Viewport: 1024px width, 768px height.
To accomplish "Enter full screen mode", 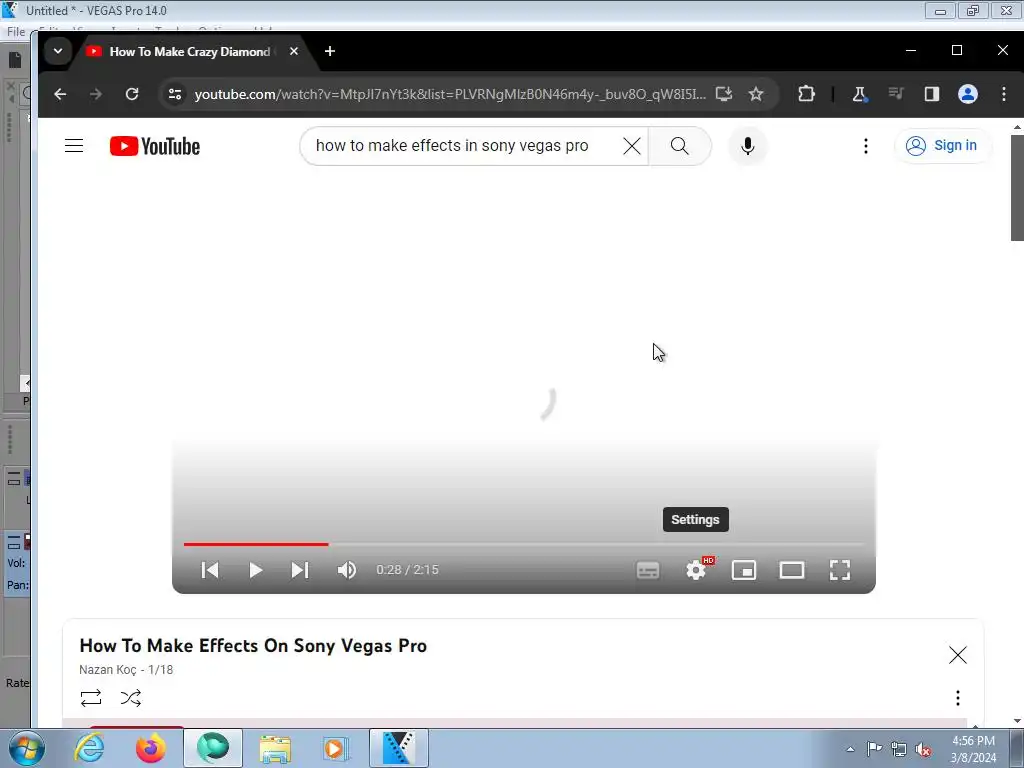I will [x=840, y=570].
